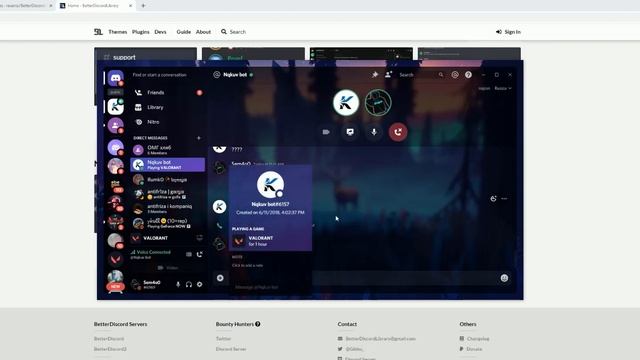640x360 pixels.
Task: Open the BetterDiscord2 server link
Action: coord(110,349)
